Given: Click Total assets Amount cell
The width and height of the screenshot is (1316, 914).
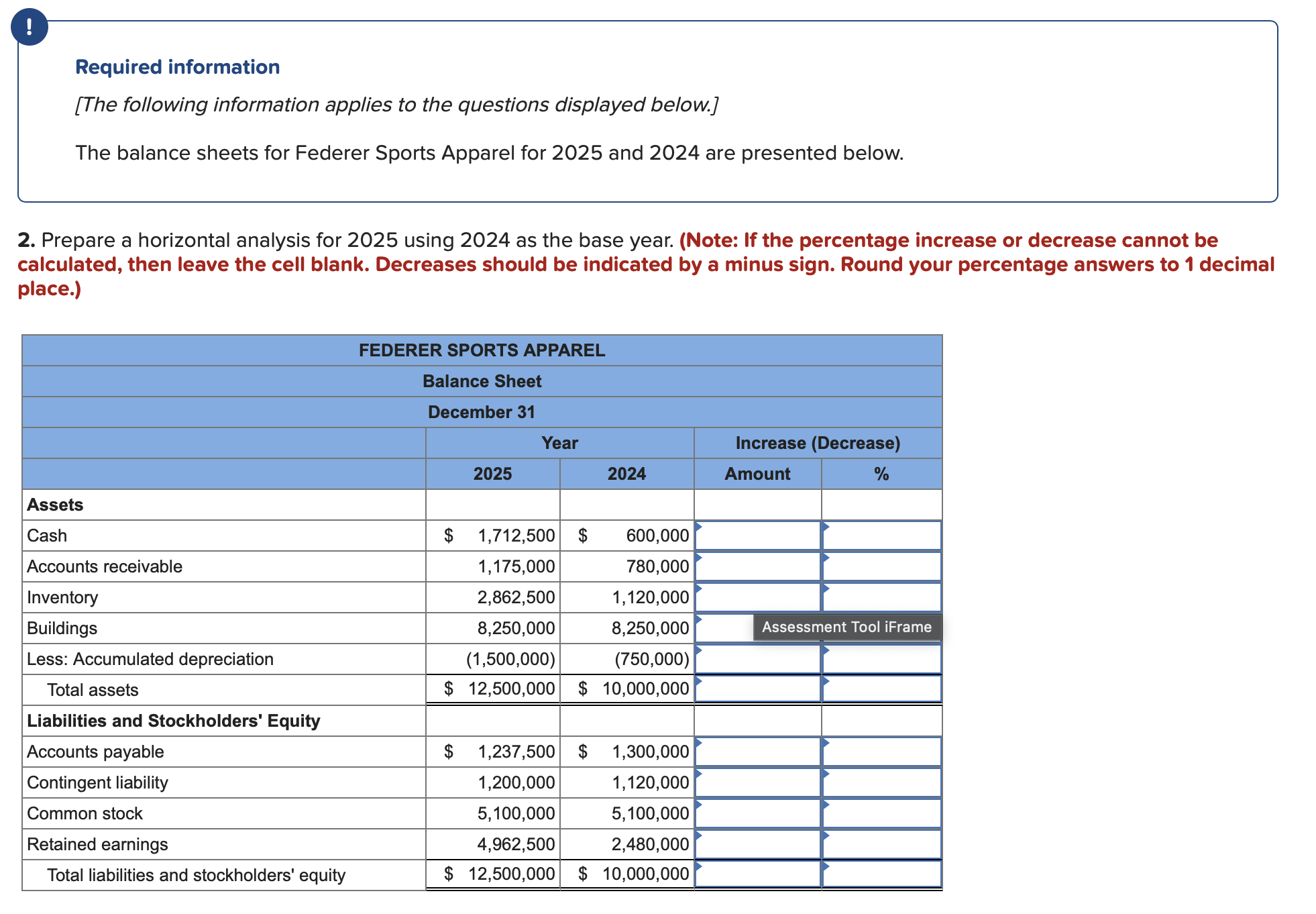Looking at the screenshot, I should 758,689.
